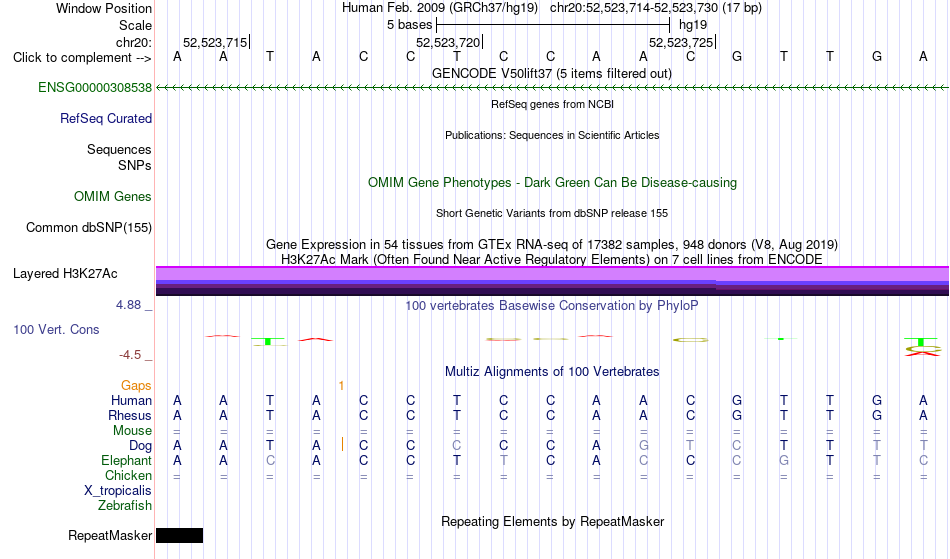Click 'Repeating Elements by RepeatMasker' title
Screen dimensions: 950x559
tap(553, 521)
